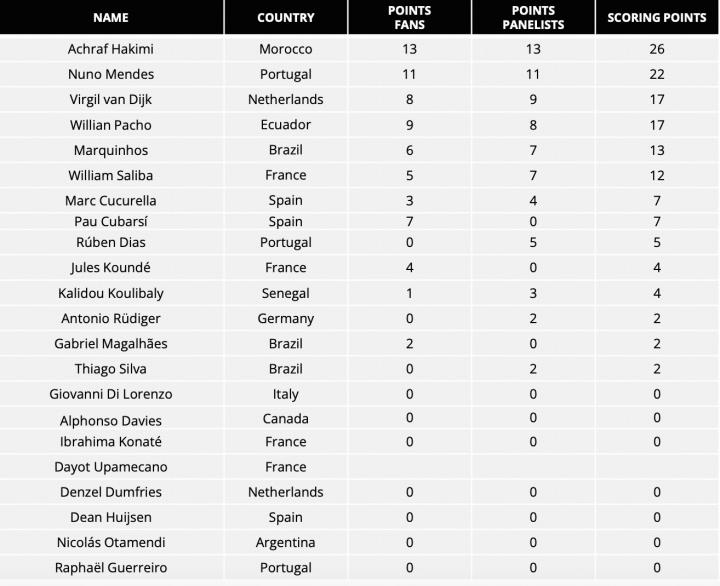
Task: Select Kalidou Koulibaly's name cell
Action: (x=111, y=293)
